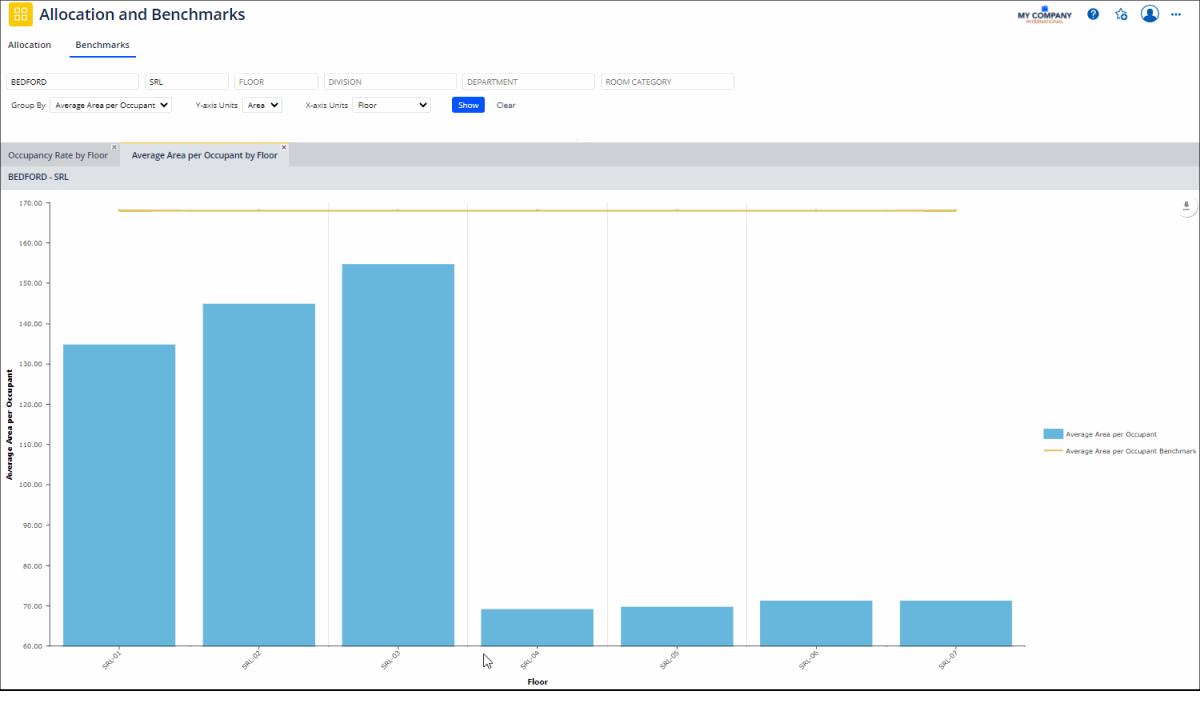Click the chart download icon

coord(1186,206)
